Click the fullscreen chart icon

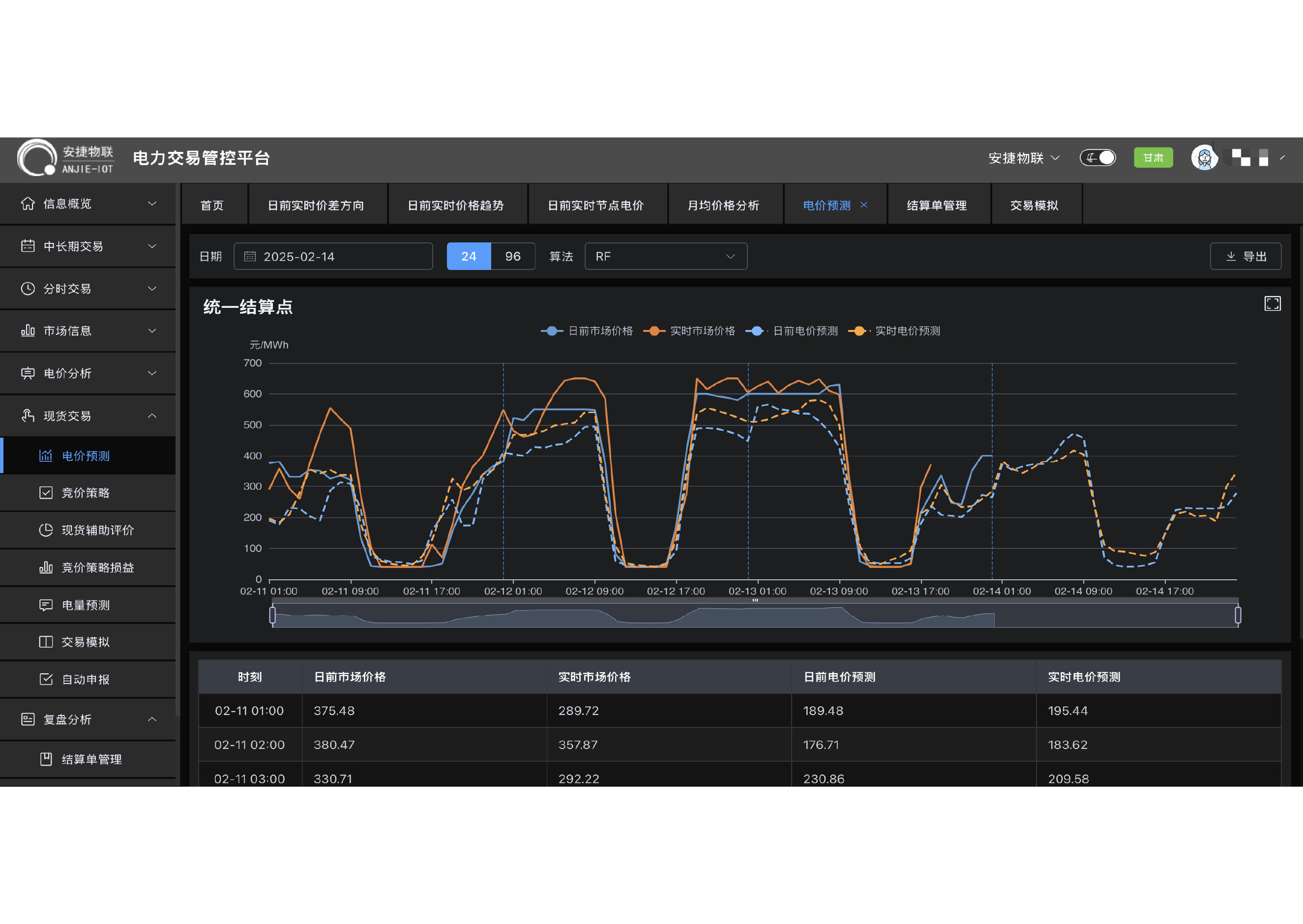coord(1273,304)
